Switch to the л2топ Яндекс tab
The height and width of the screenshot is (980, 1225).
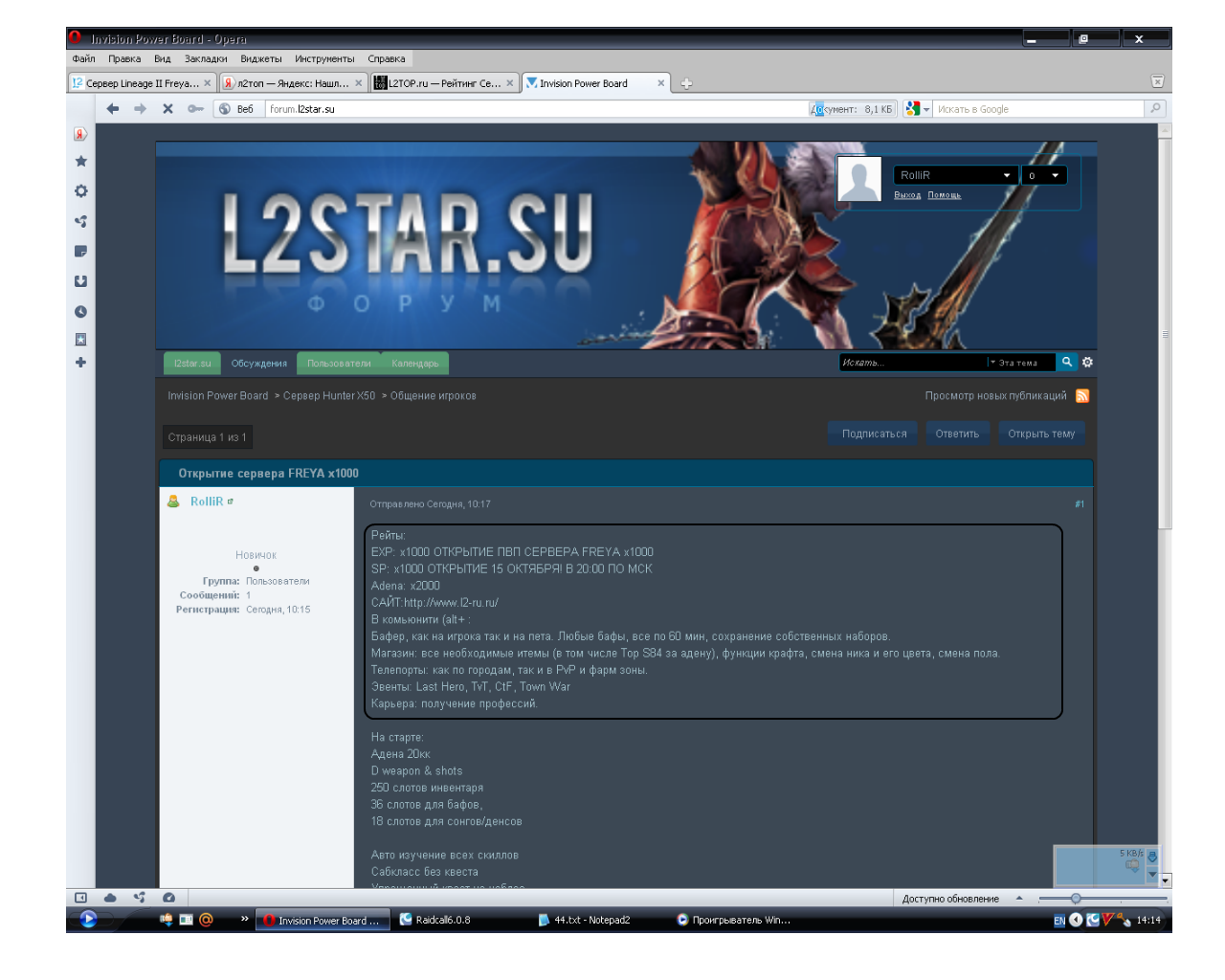click(293, 83)
